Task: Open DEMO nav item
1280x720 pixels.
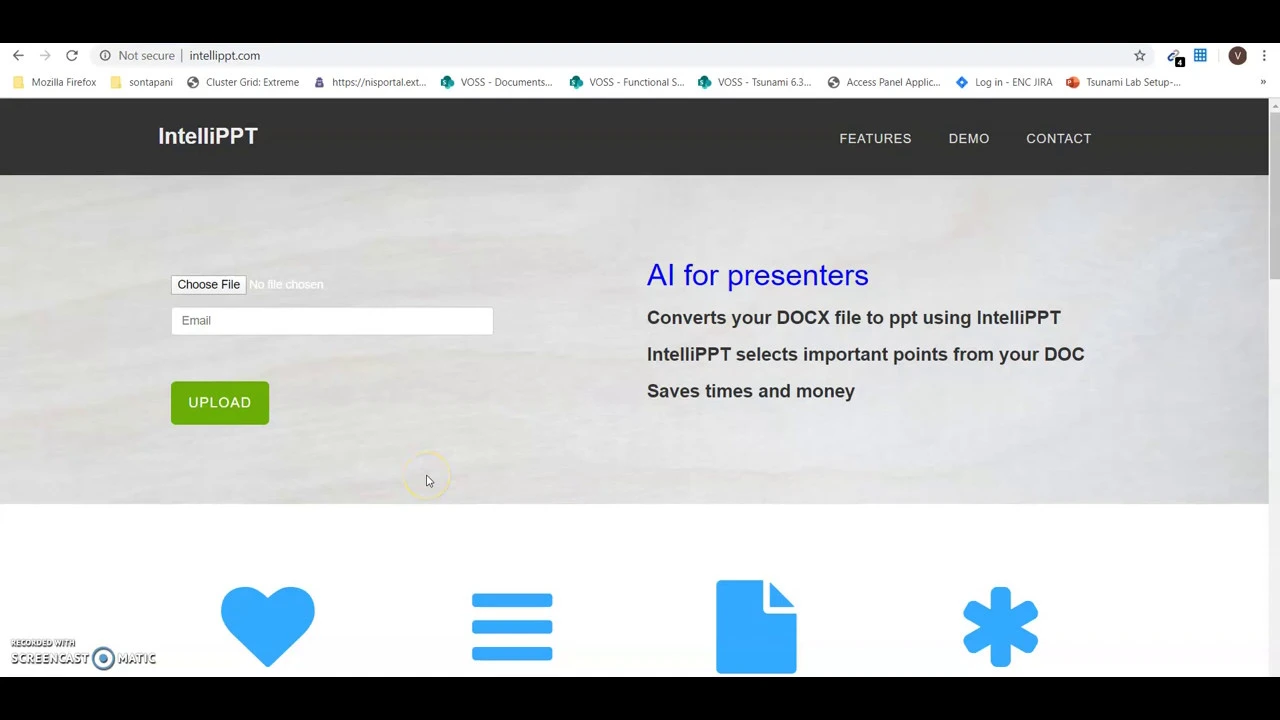Action: pos(969,138)
